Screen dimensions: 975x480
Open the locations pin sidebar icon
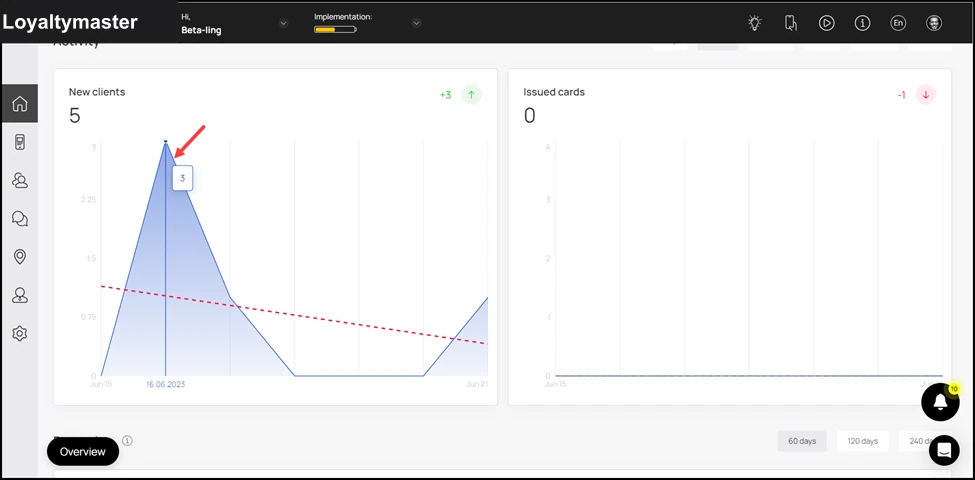(x=19, y=257)
